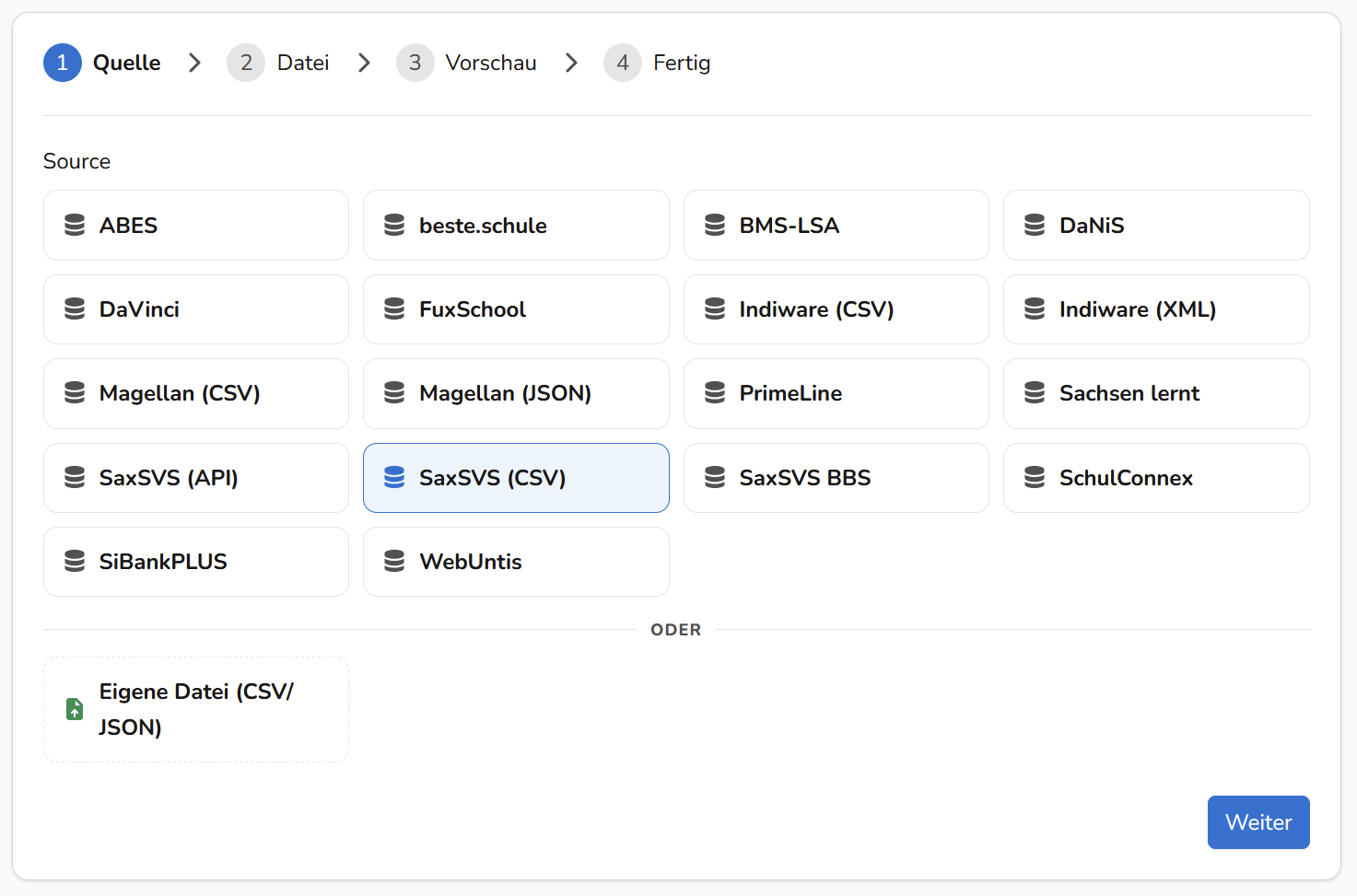The width and height of the screenshot is (1357, 896).
Task: Click the "Source" heading text
Action: click(x=77, y=161)
